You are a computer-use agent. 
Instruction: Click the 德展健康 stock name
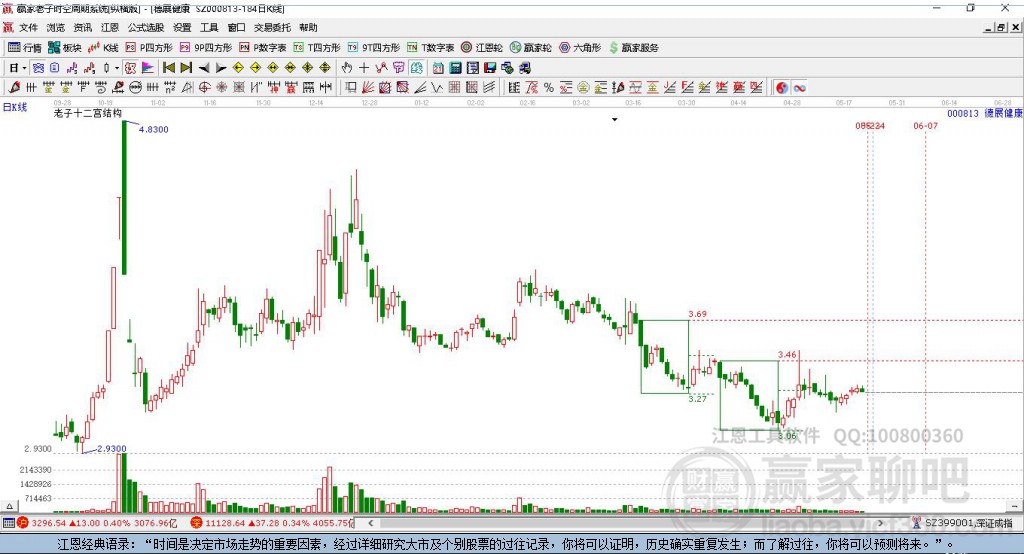1003,113
